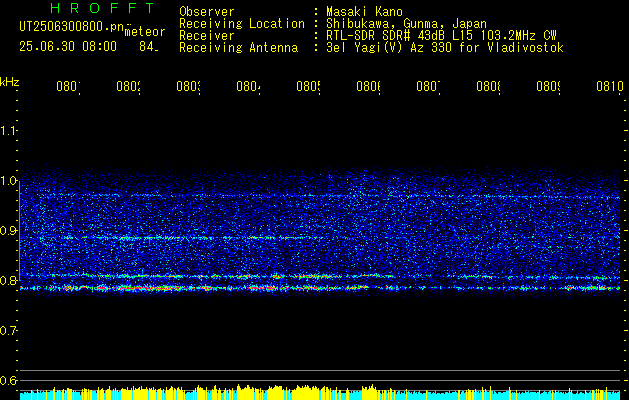Viewport: 629px width, 400px height.
Task: Click the word meteor near the filename
Action: [x=145, y=32]
